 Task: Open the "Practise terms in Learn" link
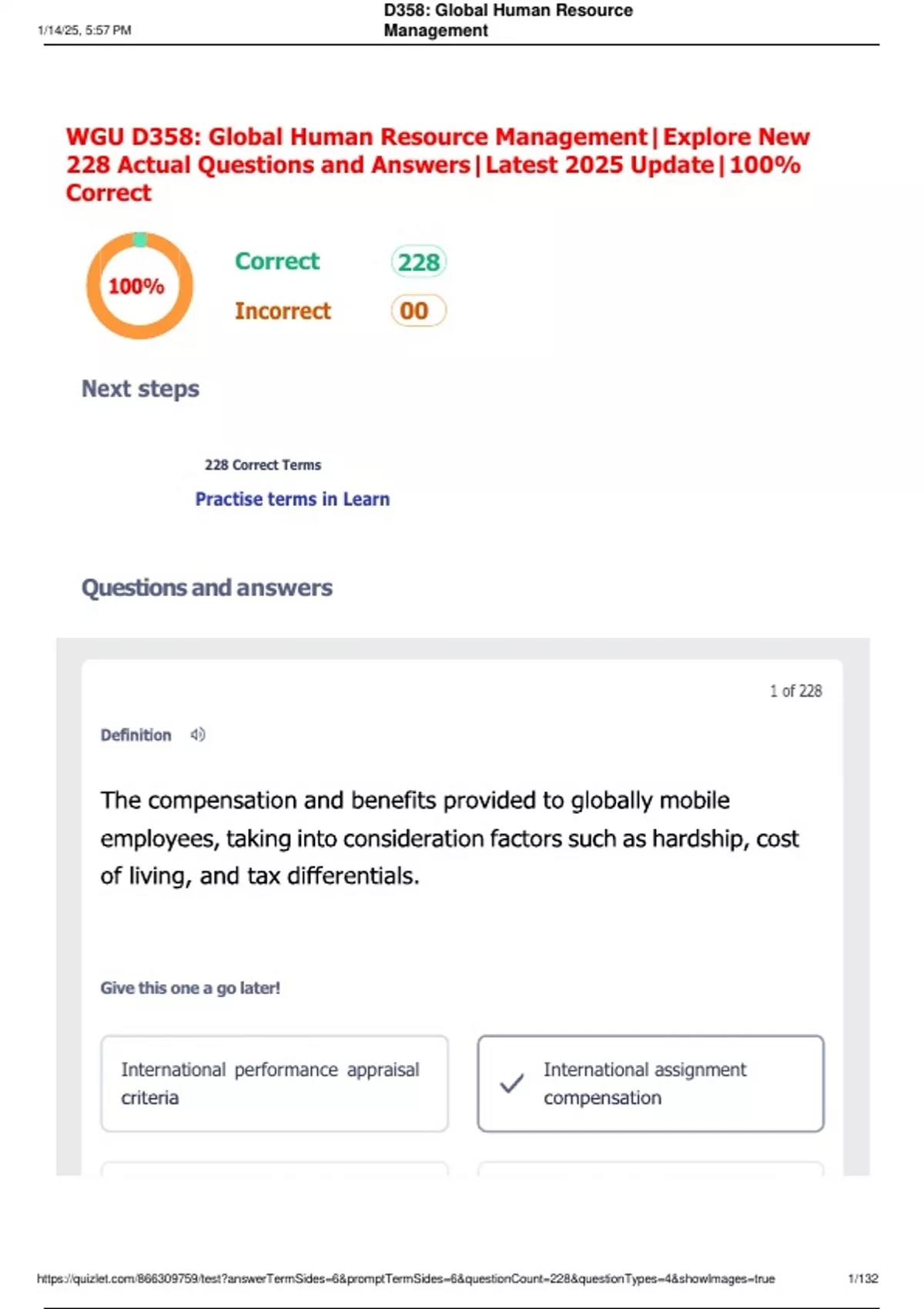[x=292, y=499]
